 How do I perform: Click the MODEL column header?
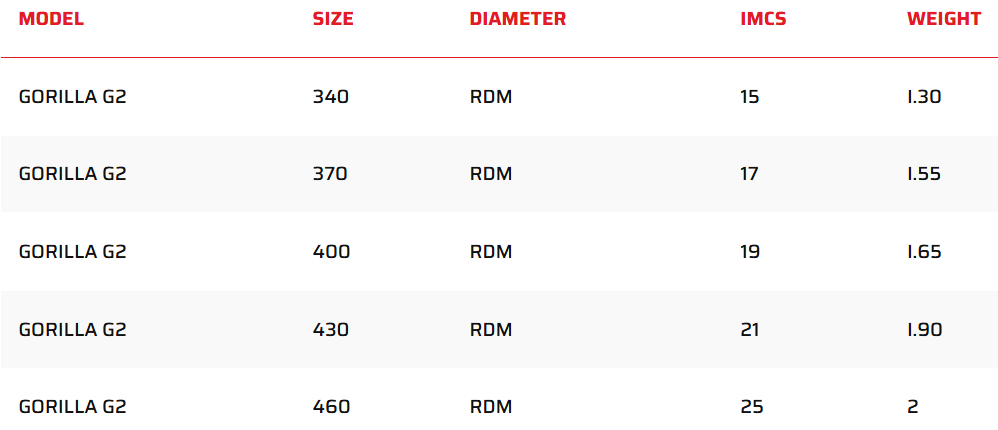[x=51, y=19]
